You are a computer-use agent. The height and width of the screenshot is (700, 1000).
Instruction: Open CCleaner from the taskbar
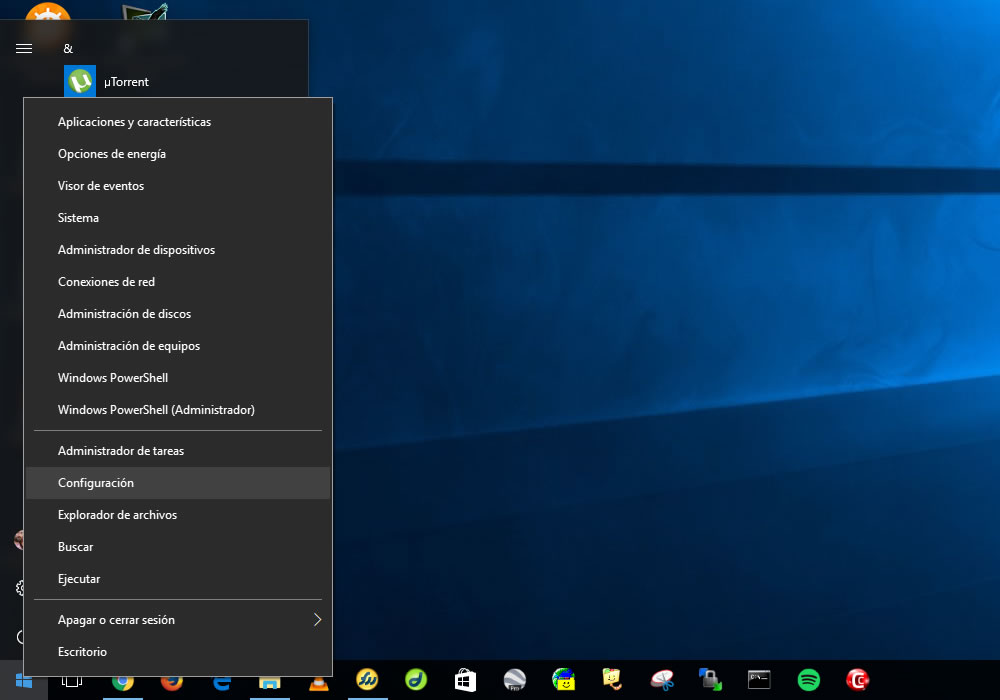[x=858, y=681]
